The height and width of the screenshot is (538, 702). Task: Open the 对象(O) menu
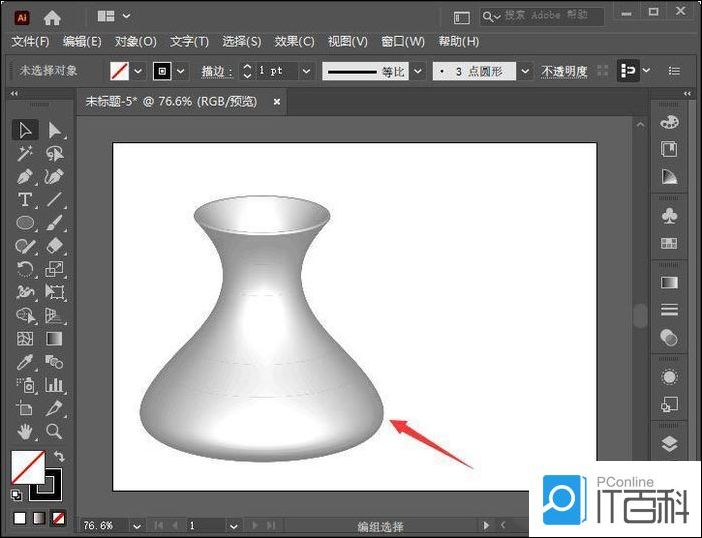(135, 41)
